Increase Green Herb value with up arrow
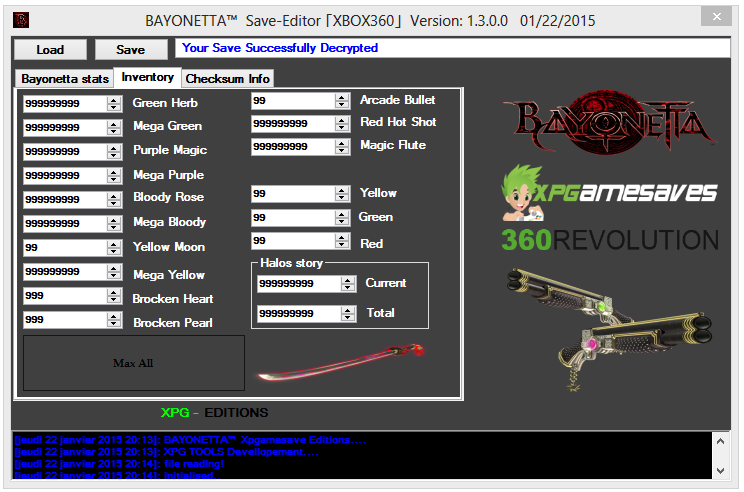This screenshot has height=492, width=744. tap(115, 99)
